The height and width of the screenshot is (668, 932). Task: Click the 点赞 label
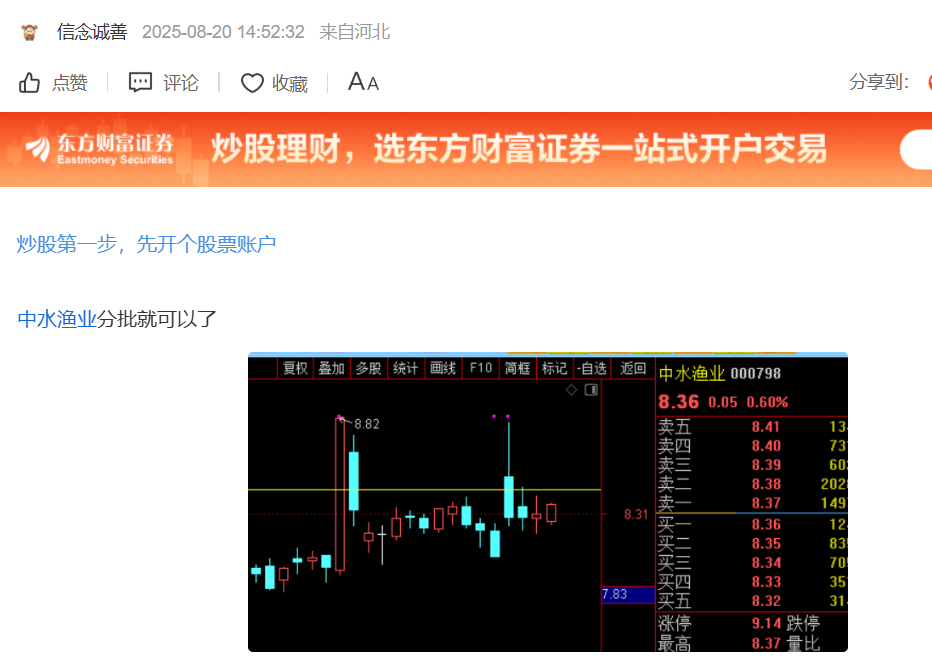pos(70,83)
